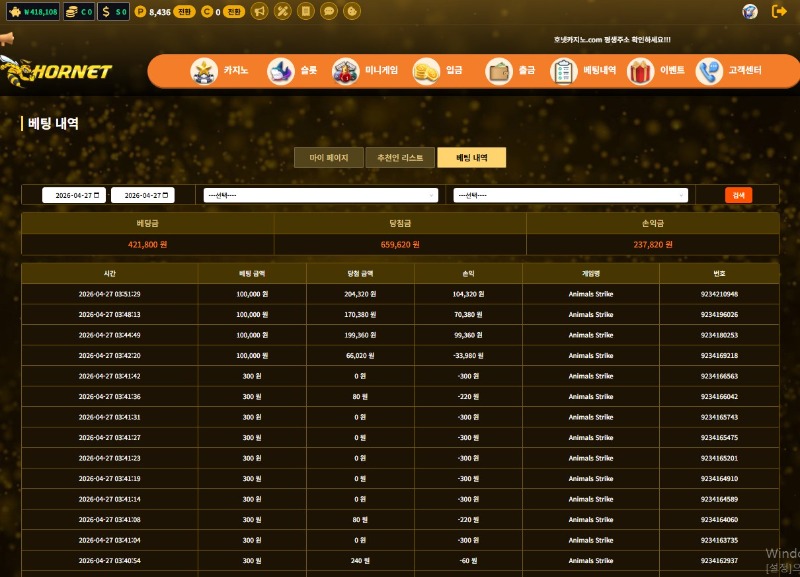Open the 카지노 casino menu
The height and width of the screenshot is (577, 800).
[x=220, y=71]
